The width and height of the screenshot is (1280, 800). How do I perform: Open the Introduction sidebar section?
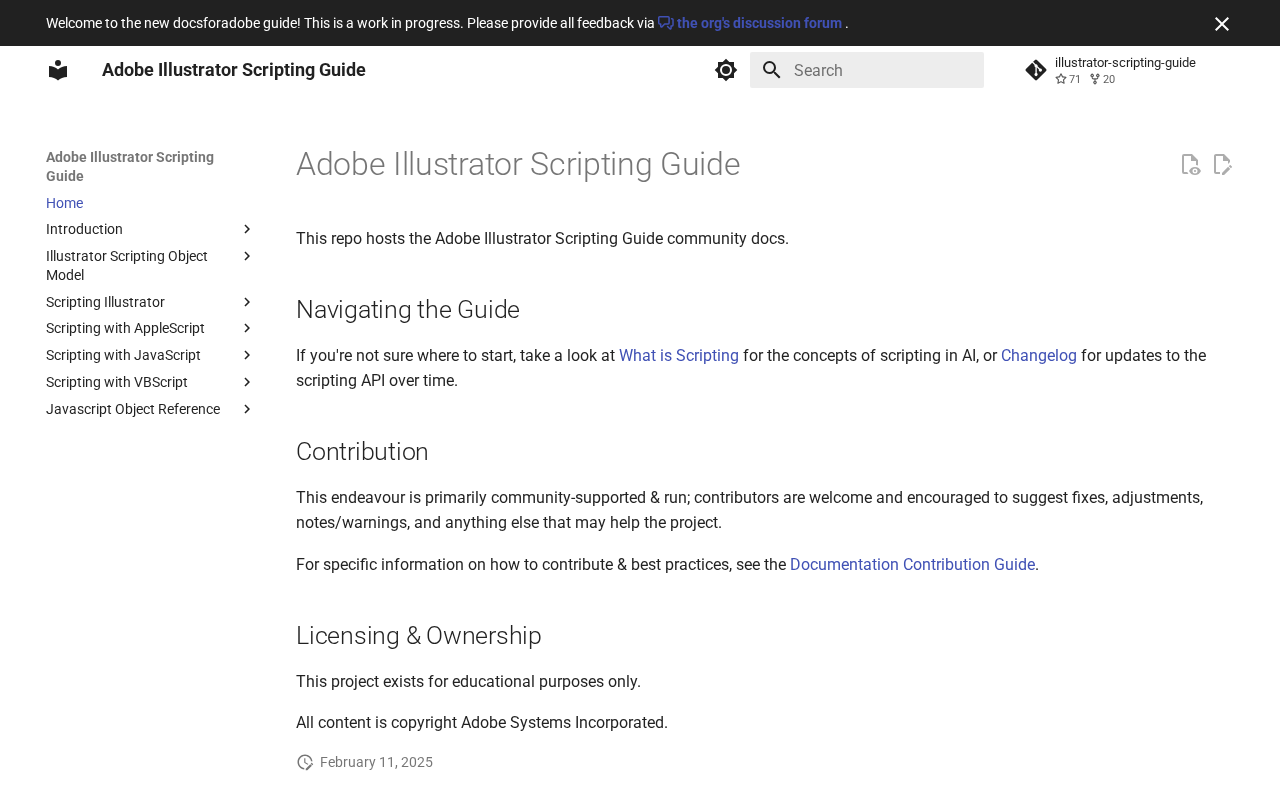tap(84, 229)
